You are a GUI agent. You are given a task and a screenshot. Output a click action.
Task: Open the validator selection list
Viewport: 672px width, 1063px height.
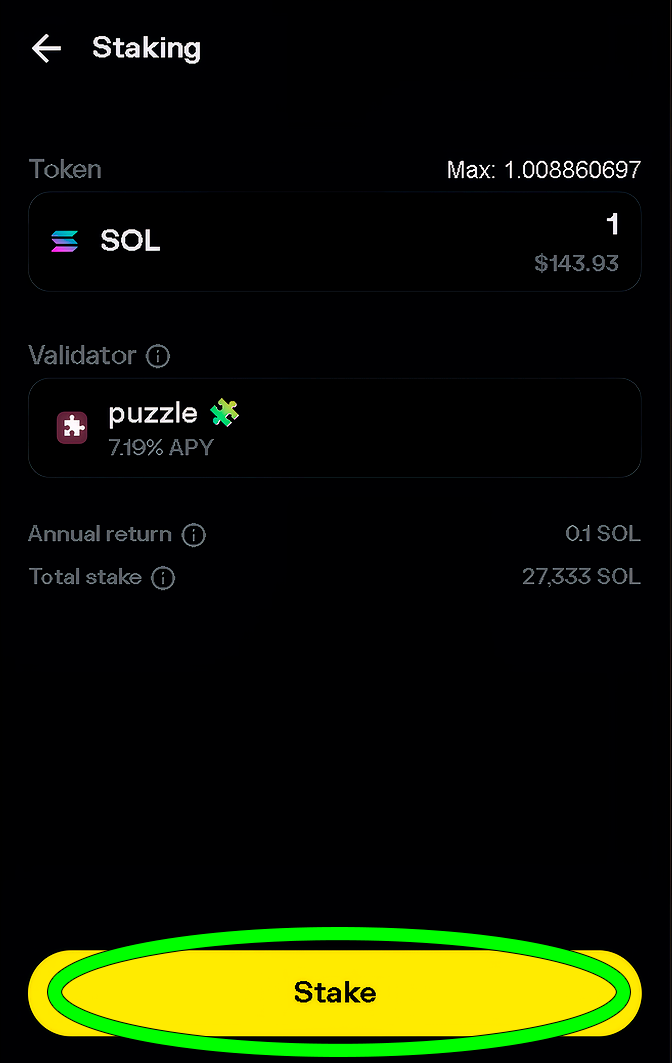point(335,427)
